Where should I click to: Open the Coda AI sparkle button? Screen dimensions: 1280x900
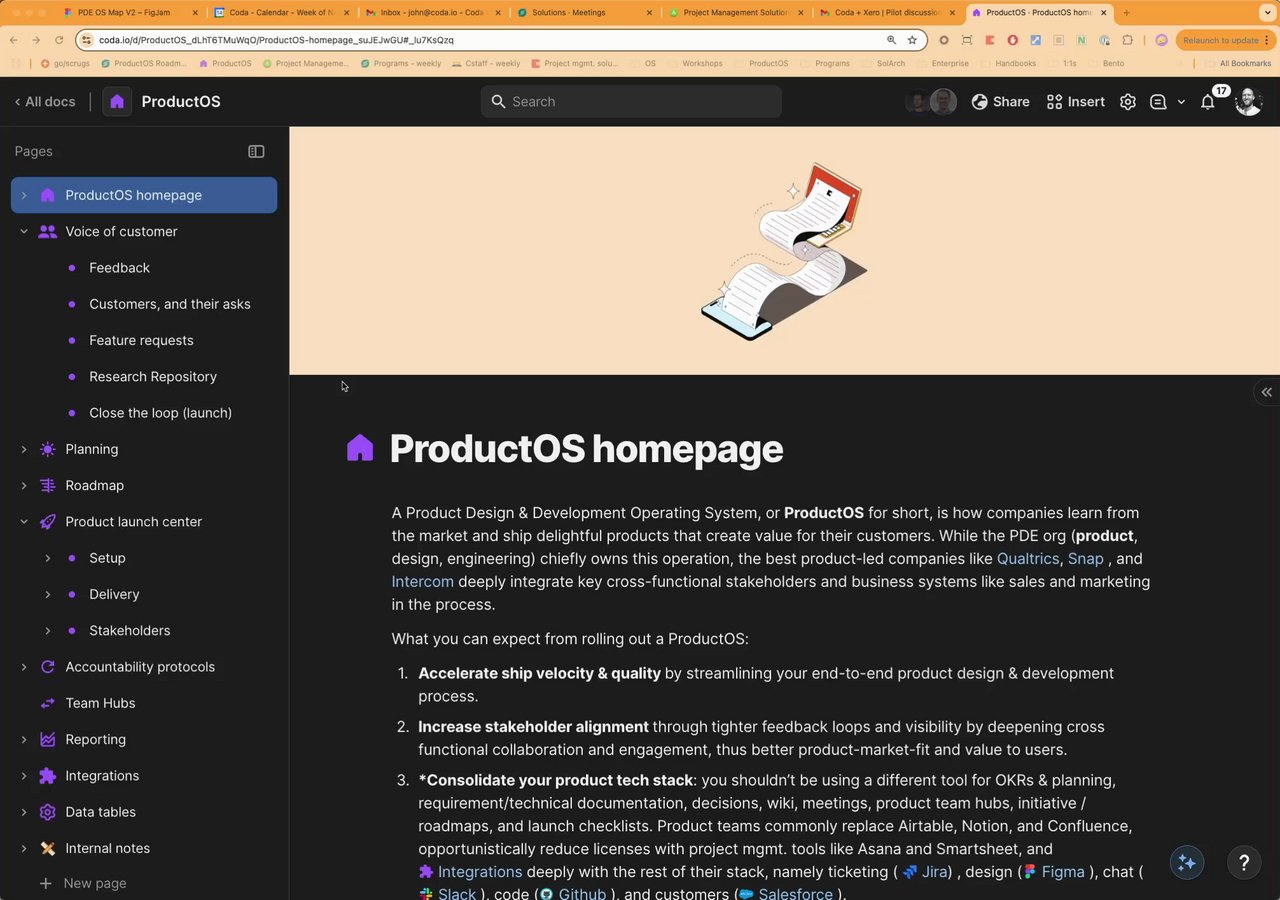point(1187,862)
